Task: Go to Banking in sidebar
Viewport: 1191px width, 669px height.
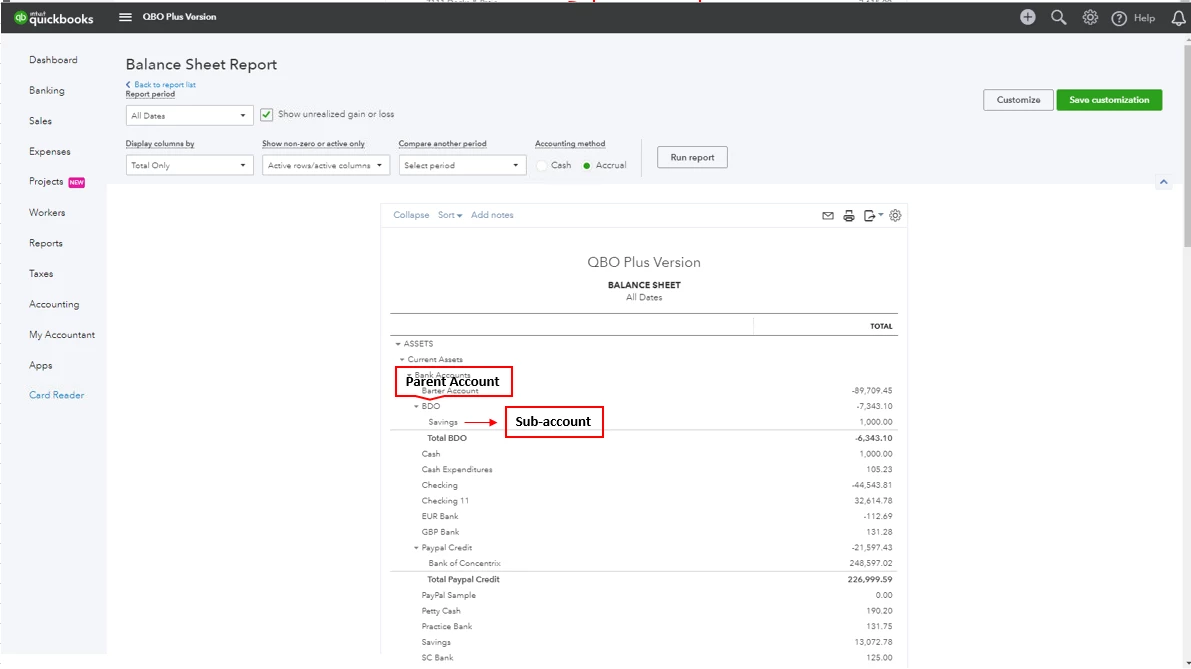Action: pyautogui.click(x=46, y=90)
